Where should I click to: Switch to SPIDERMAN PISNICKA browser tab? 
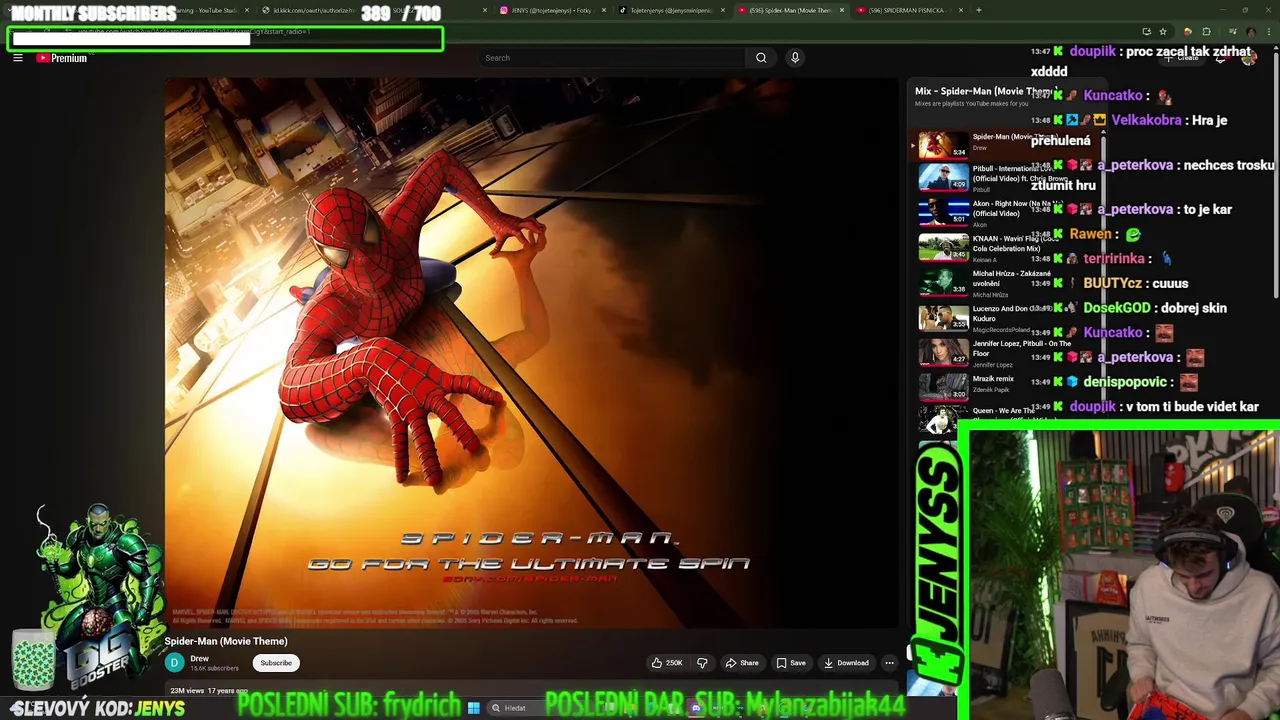tap(908, 10)
